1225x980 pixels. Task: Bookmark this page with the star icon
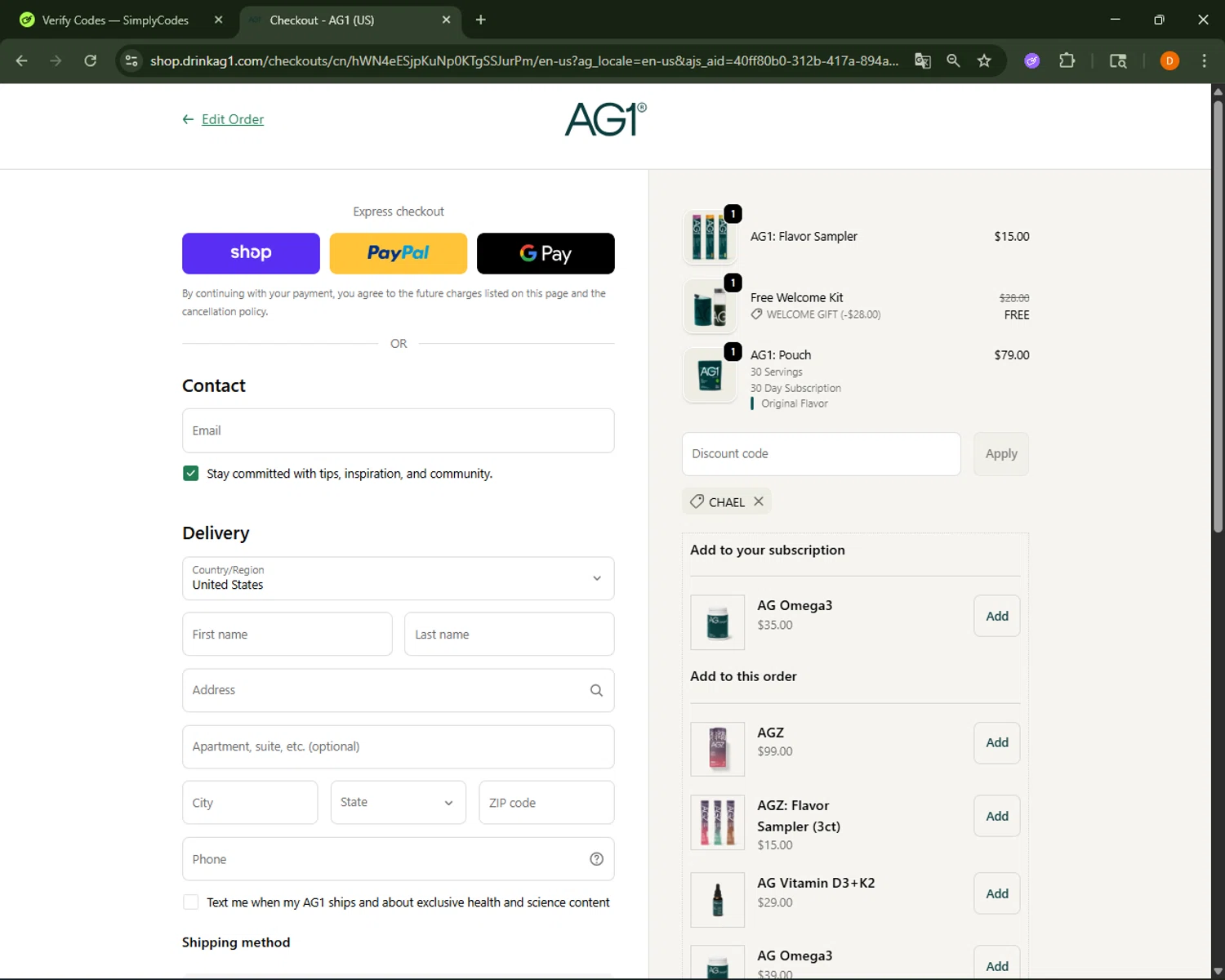(984, 60)
